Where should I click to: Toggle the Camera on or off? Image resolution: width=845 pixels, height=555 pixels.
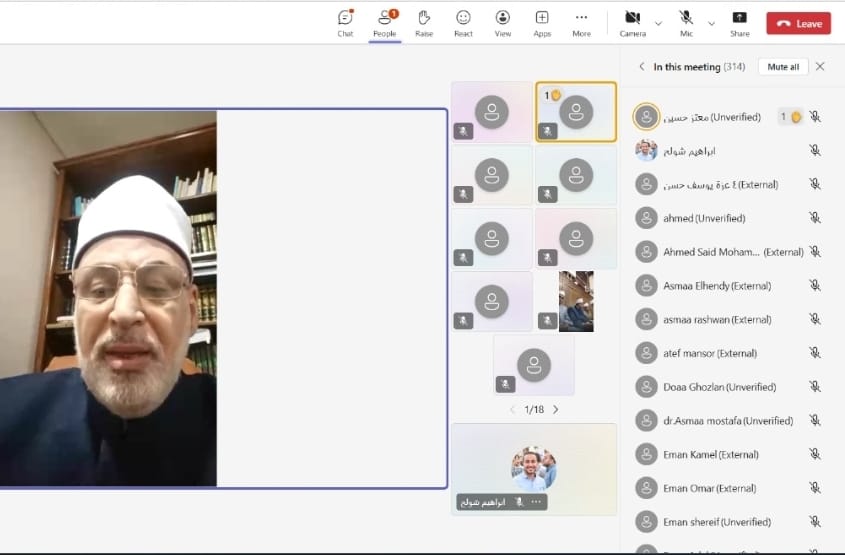pyautogui.click(x=632, y=22)
